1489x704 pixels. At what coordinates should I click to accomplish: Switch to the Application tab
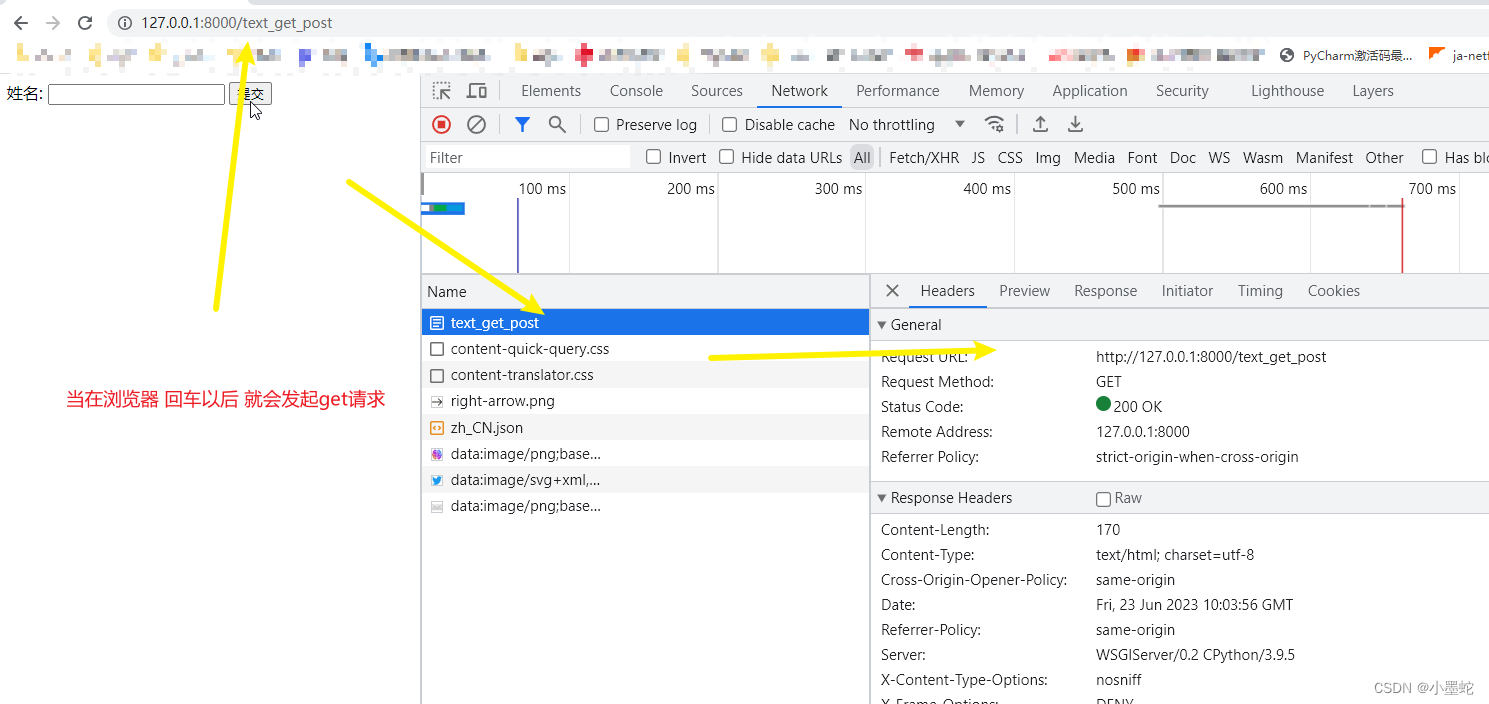[x=1090, y=91]
